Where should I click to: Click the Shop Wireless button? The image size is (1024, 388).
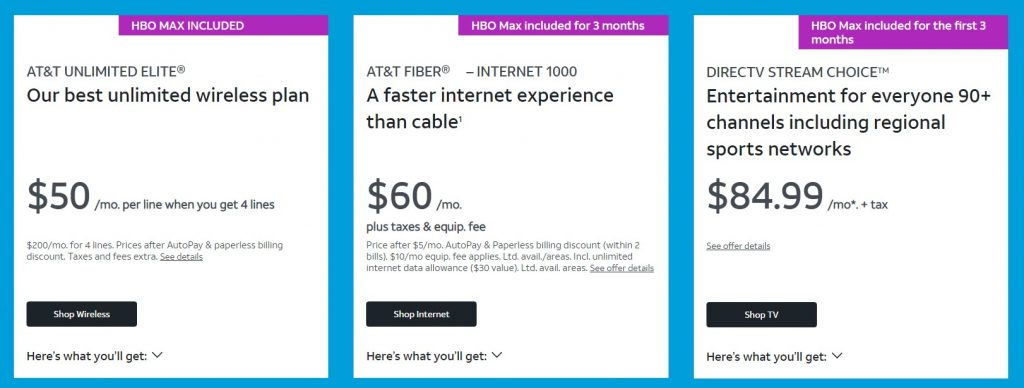82,314
